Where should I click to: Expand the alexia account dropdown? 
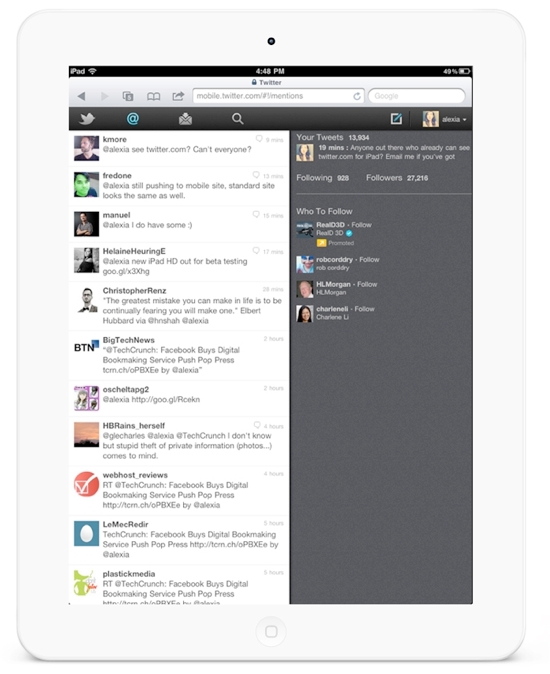pyautogui.click(x=444, y=119)
